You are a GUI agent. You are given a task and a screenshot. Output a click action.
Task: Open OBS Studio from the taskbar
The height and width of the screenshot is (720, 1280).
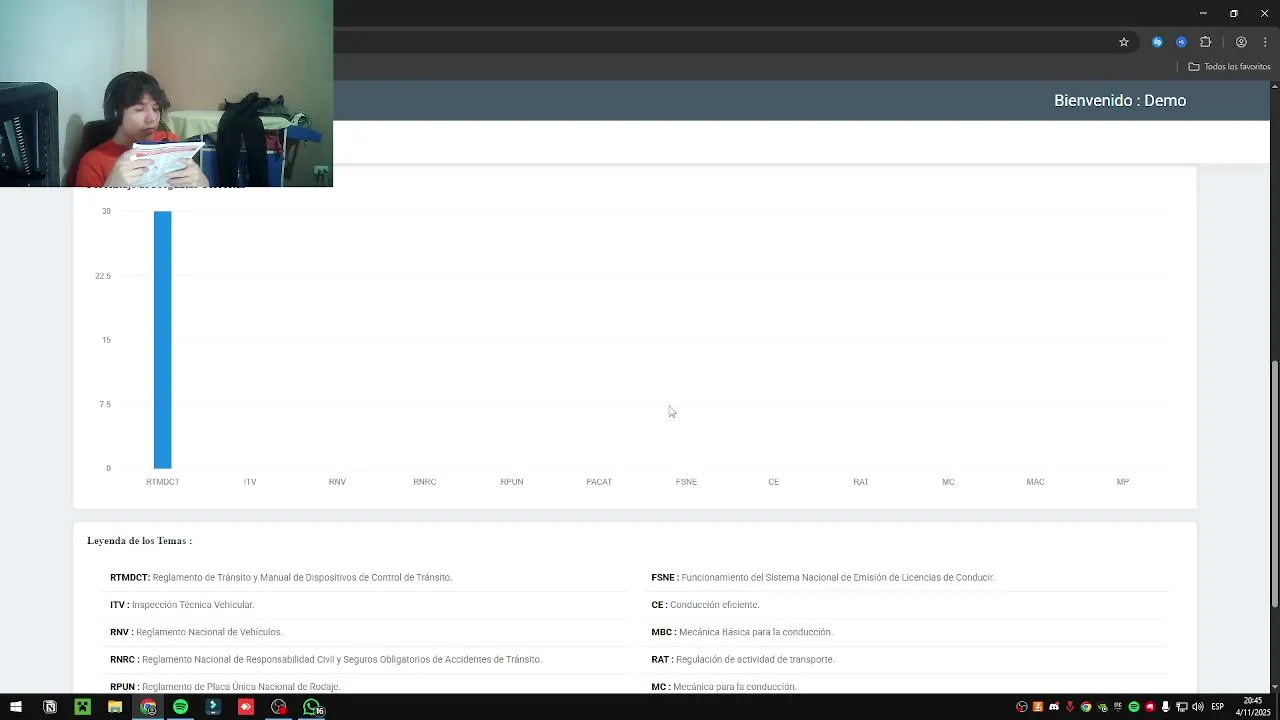pyautogui.click(x=279, y=707)
